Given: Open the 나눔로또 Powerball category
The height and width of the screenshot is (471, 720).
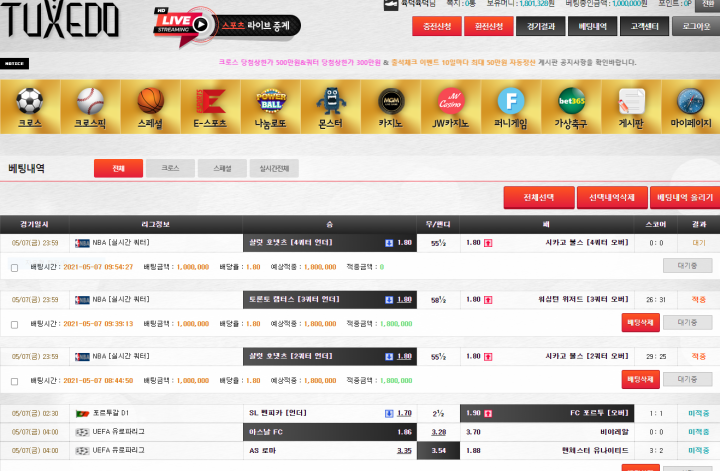Looking at the screenshot, I should (x=270, y=107).
